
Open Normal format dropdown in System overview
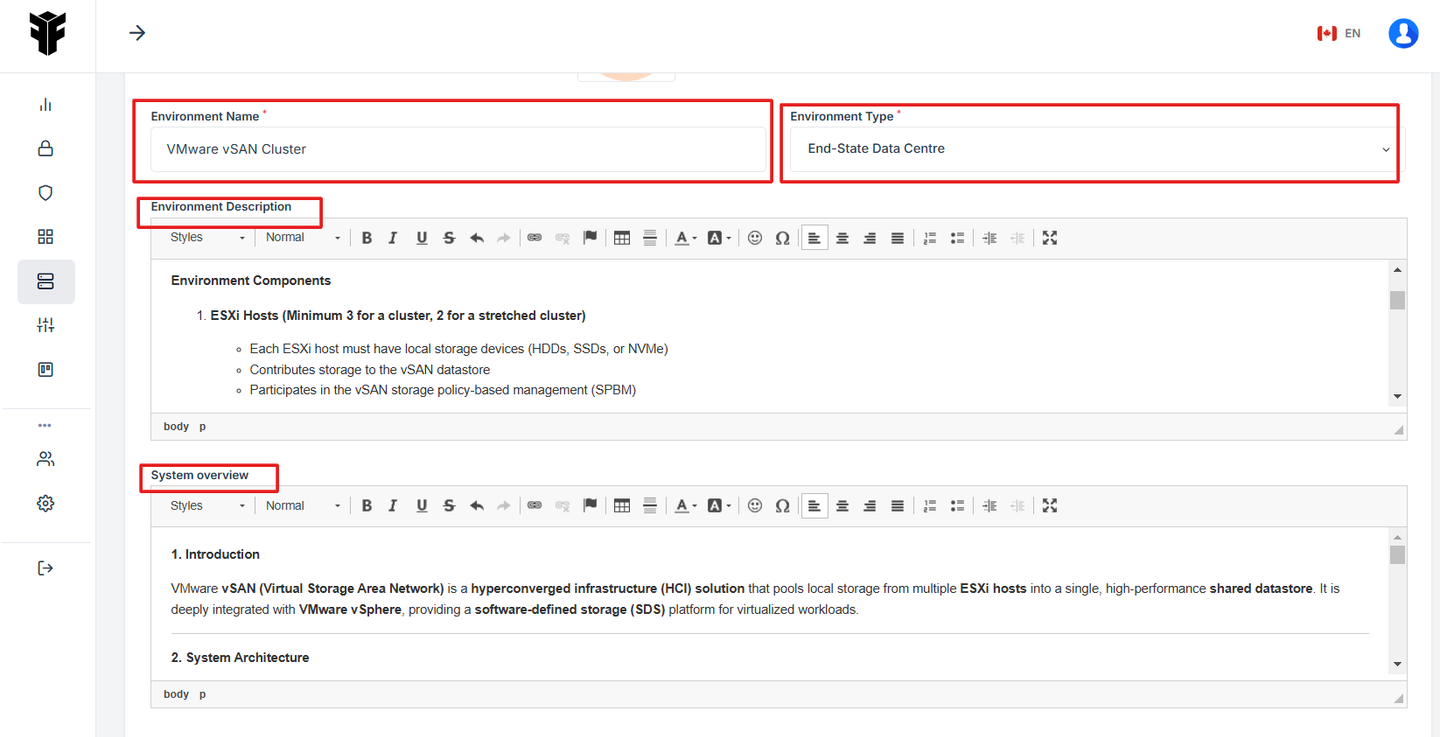(302, 506)
